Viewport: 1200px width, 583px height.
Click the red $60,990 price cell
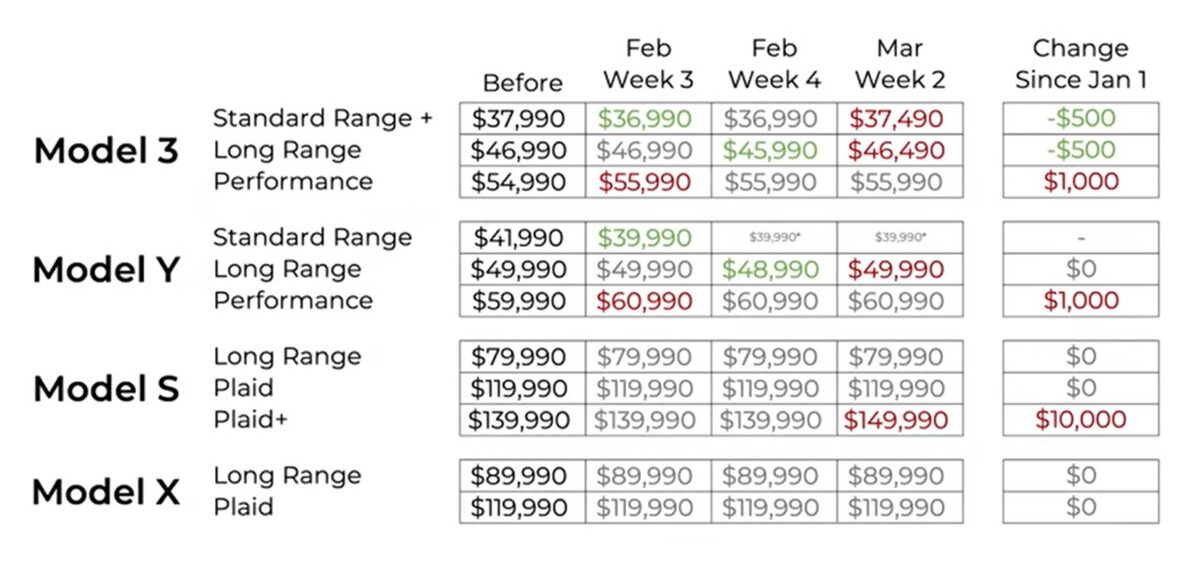click(x=647, y=301)
